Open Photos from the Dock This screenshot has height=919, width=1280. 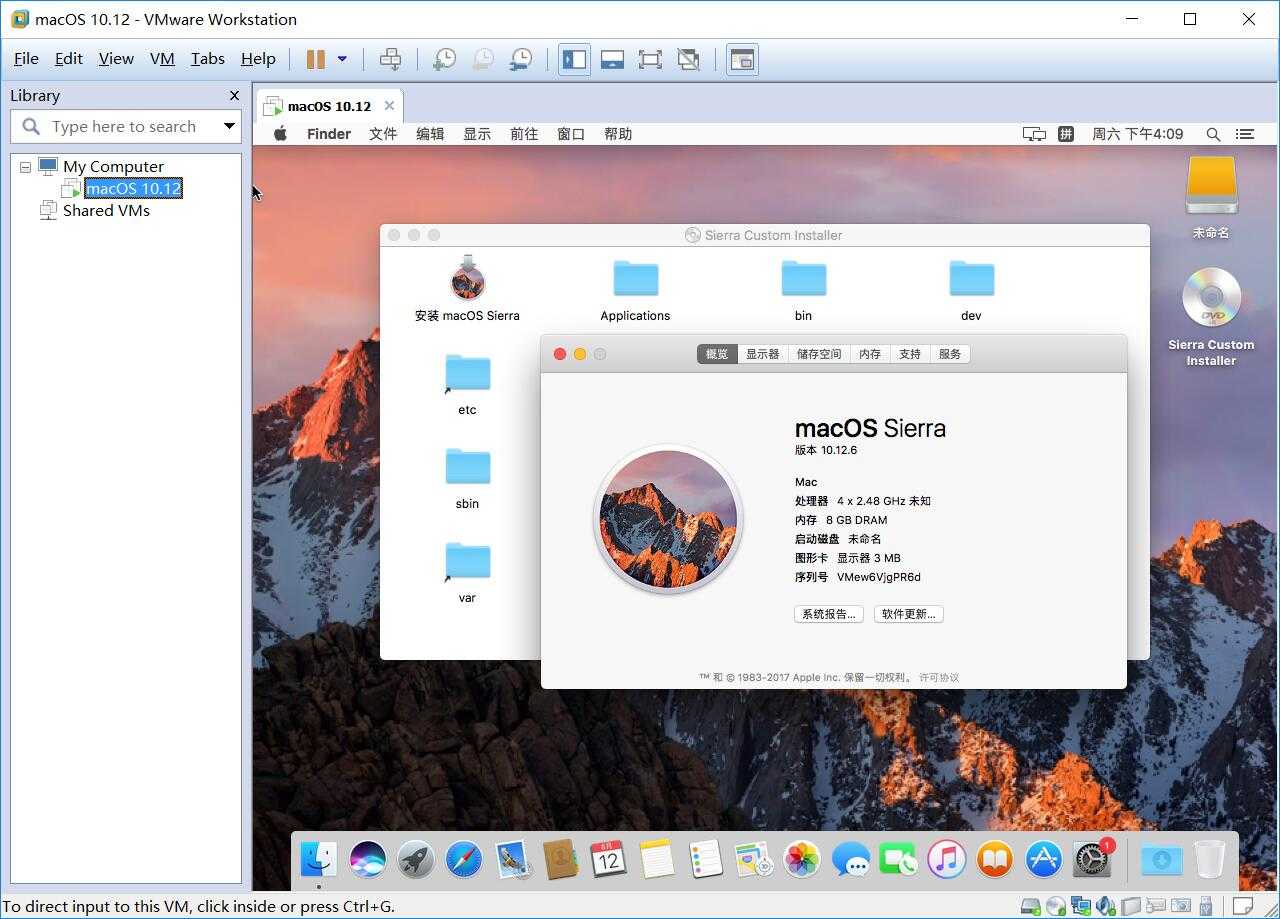coord(801,859)
